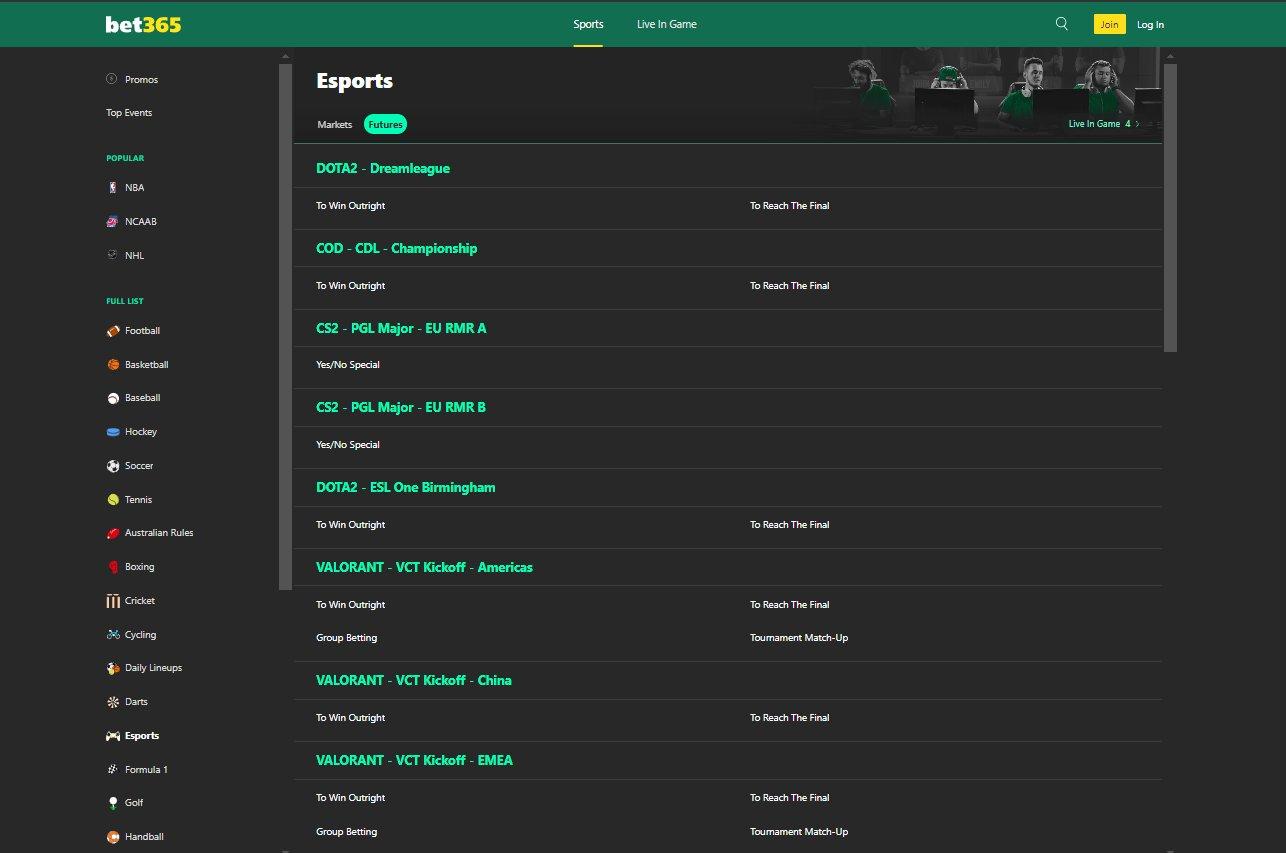Open Boxing via its glove icon
Image resolution: width=1286 pixels, height=853 pixels.
pos(113,567)
